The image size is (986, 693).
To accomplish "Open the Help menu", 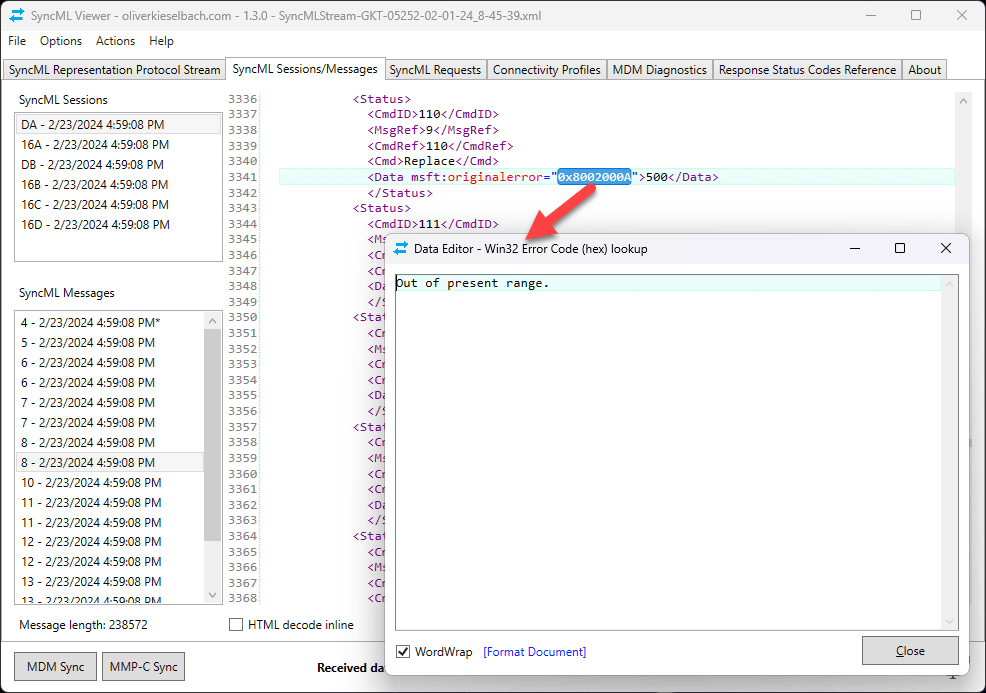I will point(161,41).
